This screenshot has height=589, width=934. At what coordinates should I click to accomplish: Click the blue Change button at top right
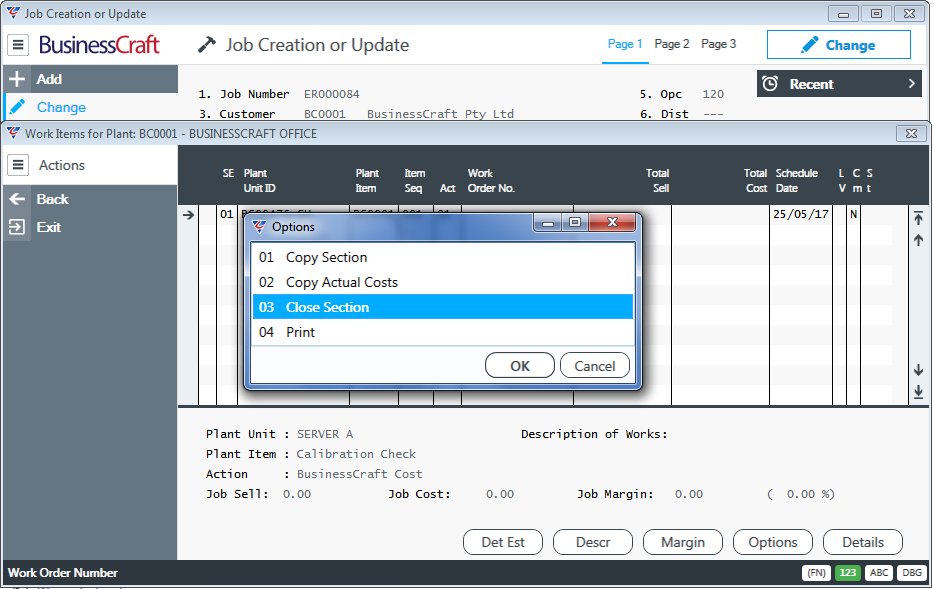pyautogui.click(x=838, y=45)
